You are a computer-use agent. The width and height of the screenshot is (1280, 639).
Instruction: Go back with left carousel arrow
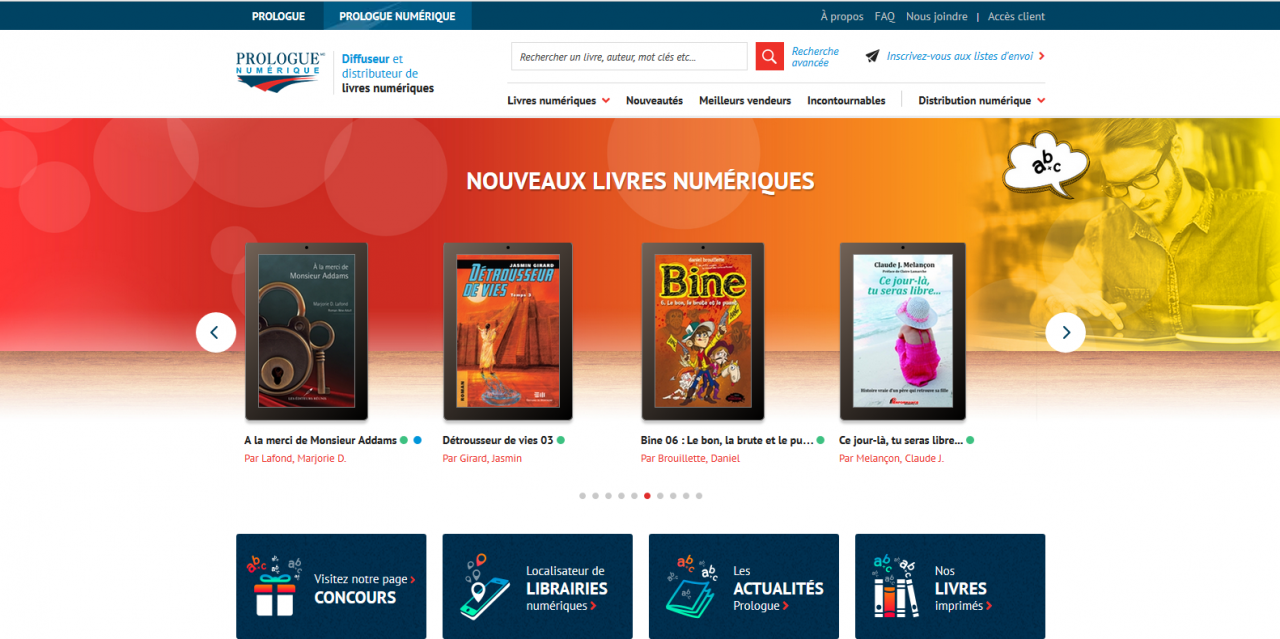pos(216,332)
